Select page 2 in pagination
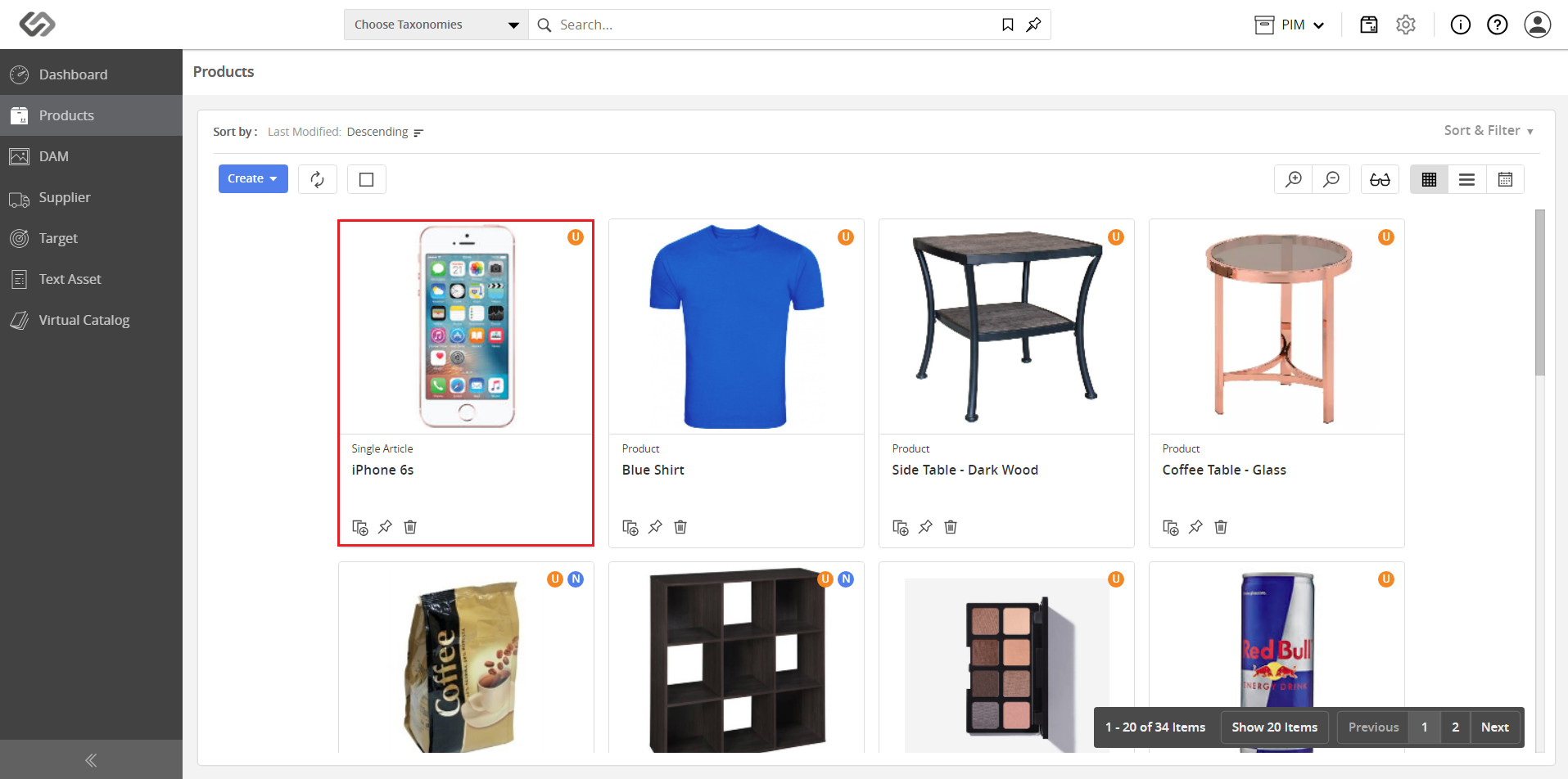Screen dimensions: 1568x779 tap(1455, 727)
